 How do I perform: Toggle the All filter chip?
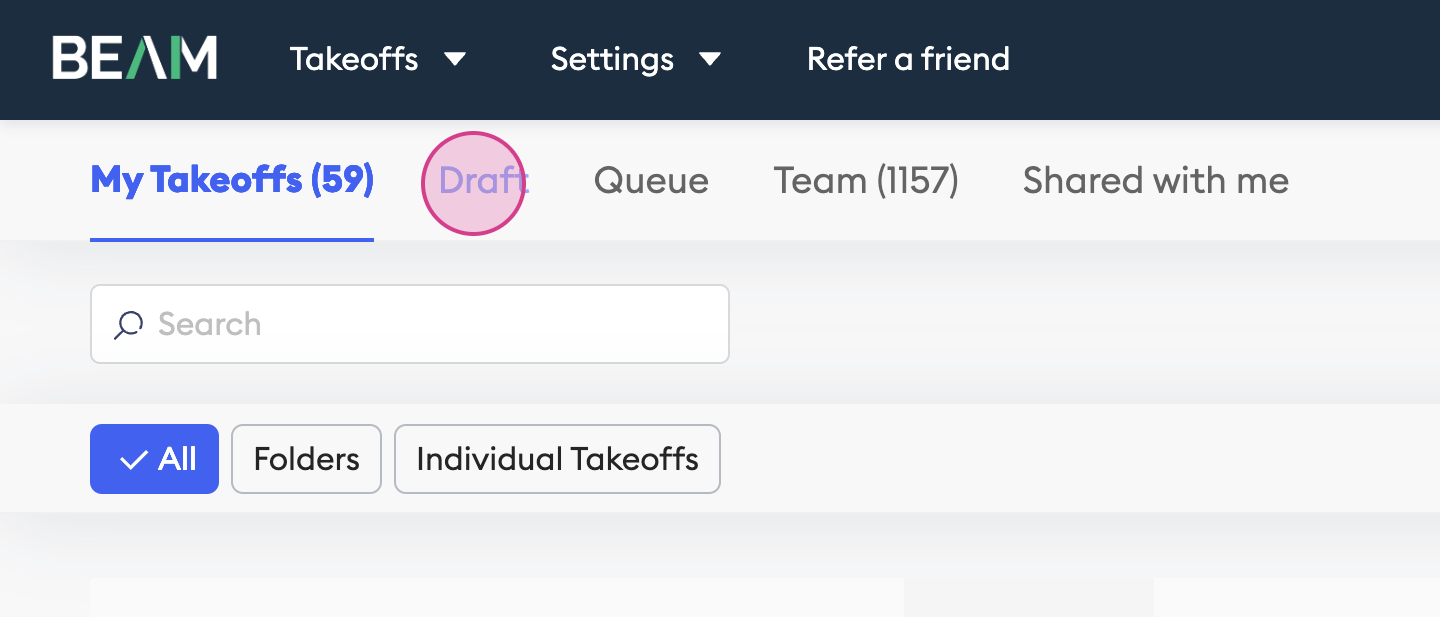(154, 459)
